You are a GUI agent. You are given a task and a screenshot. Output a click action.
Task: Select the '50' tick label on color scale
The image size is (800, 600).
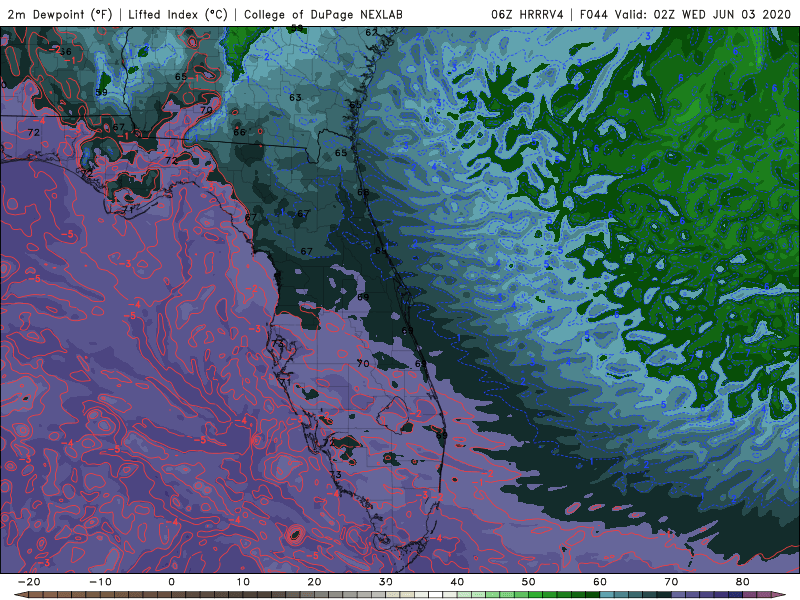click(529, 582)
